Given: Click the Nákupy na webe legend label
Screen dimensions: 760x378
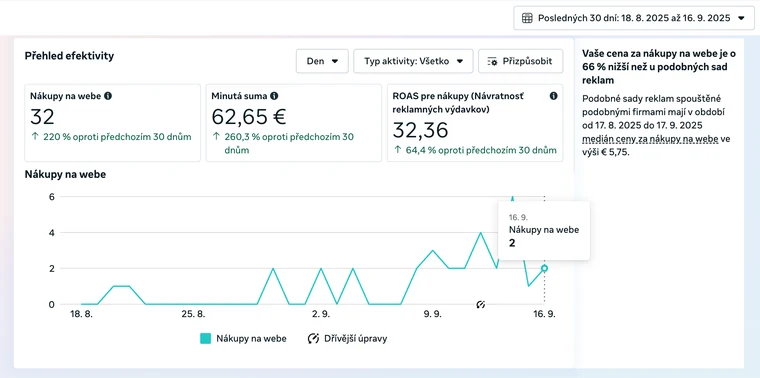Looking at the screenshot, I should tap(251, 339).
